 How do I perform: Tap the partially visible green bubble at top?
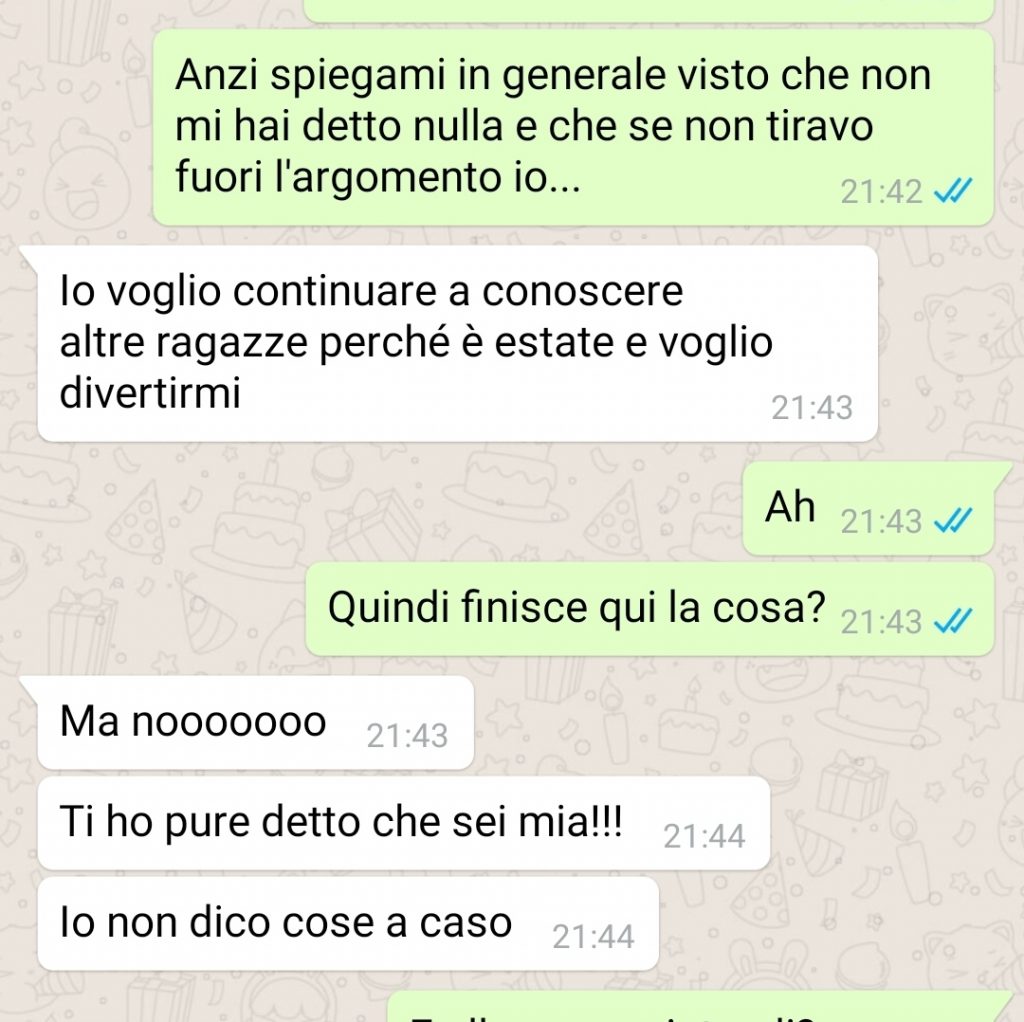649,10
